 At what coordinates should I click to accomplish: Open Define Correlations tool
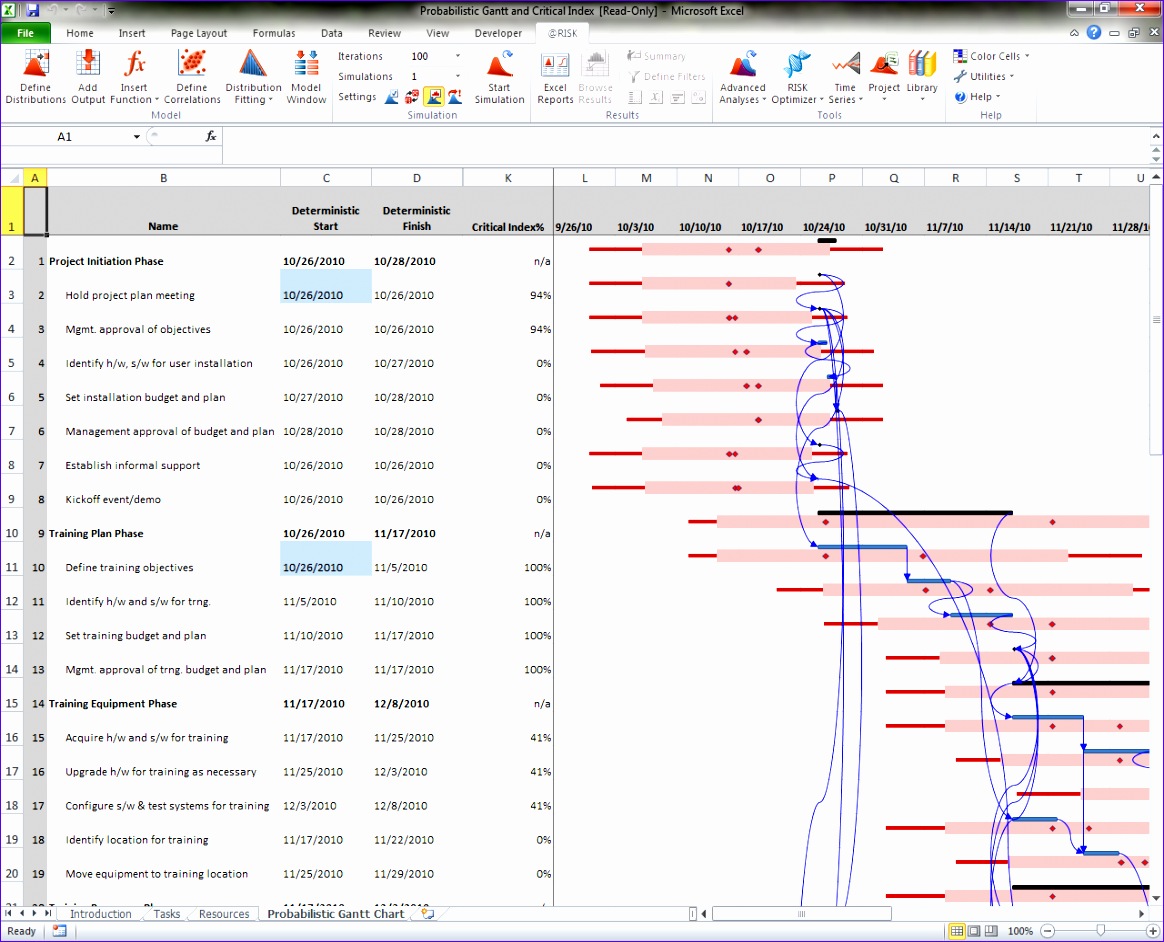192,76
